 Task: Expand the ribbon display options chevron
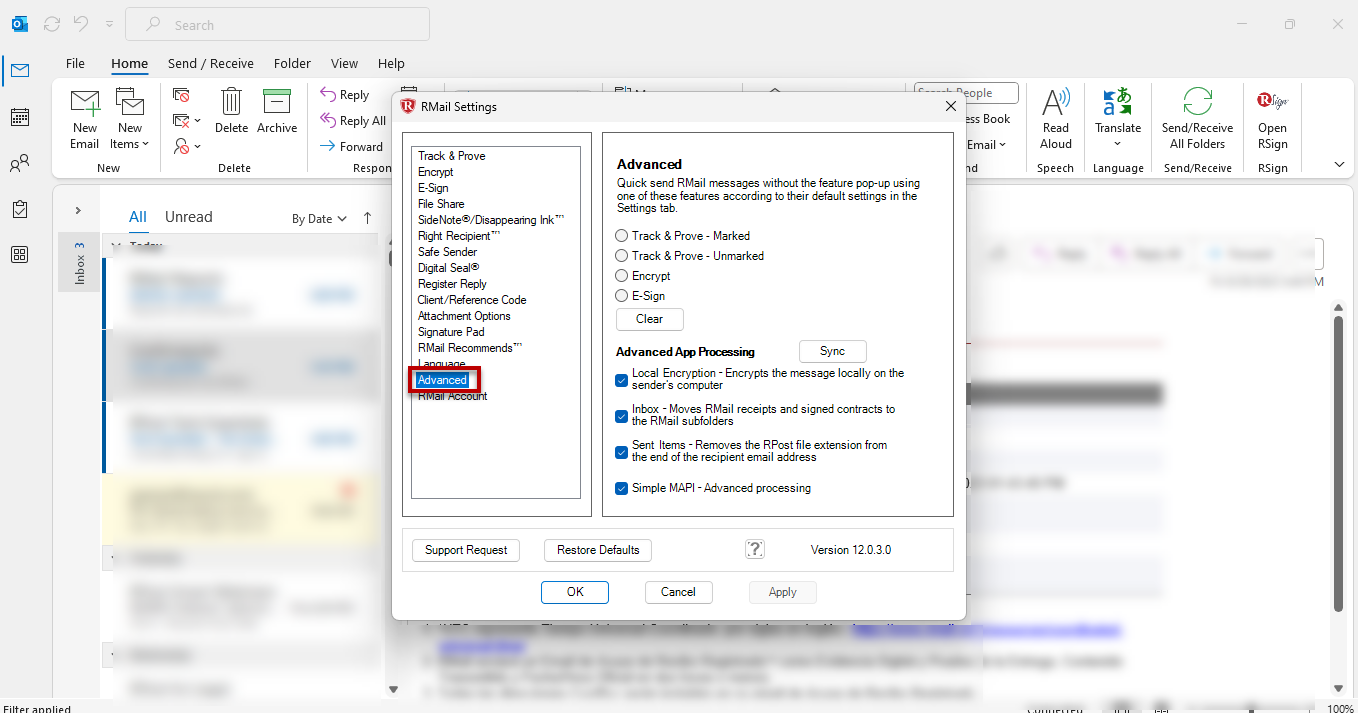(x=1339, y=165)
